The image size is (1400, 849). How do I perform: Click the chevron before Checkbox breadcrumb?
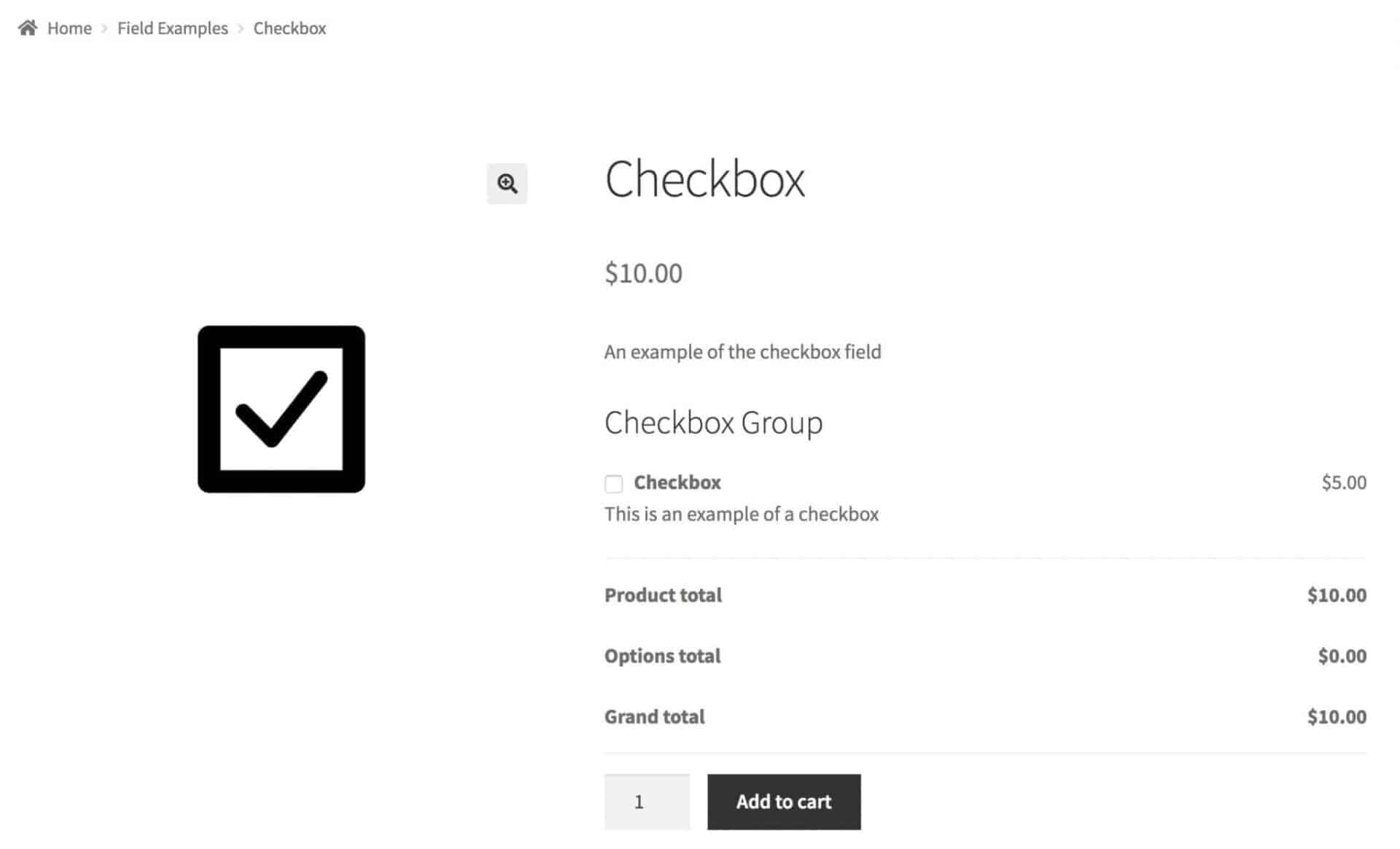241,28
